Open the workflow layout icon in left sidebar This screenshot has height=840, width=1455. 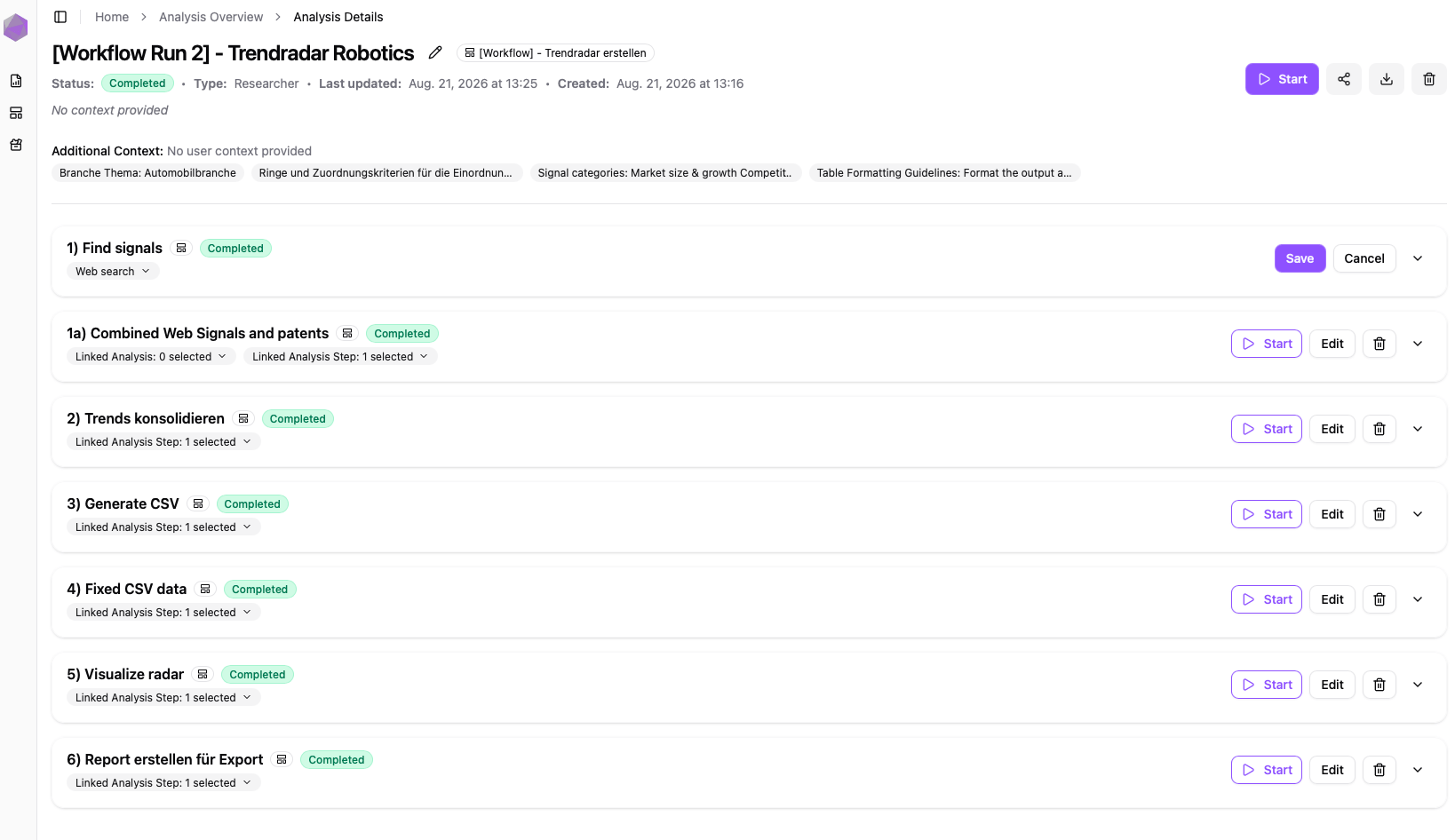[16, 113]
